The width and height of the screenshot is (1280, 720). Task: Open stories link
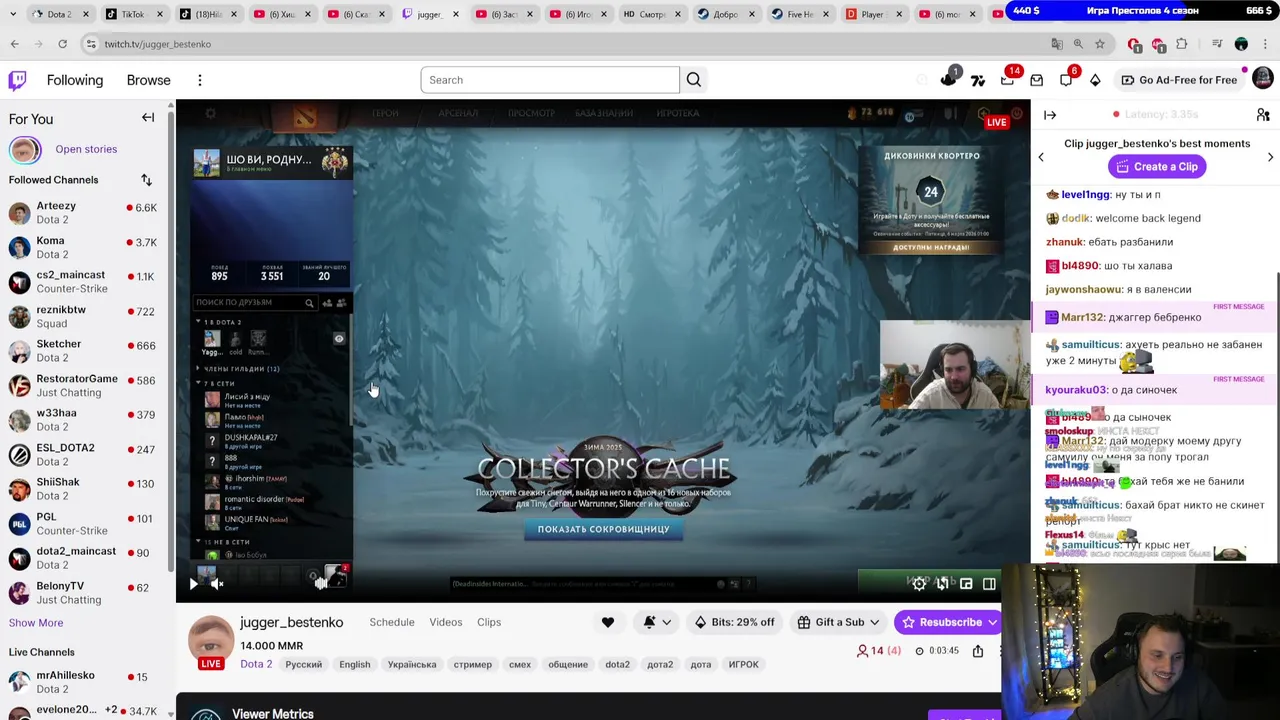pyautogui.click(x=86, y=149)
